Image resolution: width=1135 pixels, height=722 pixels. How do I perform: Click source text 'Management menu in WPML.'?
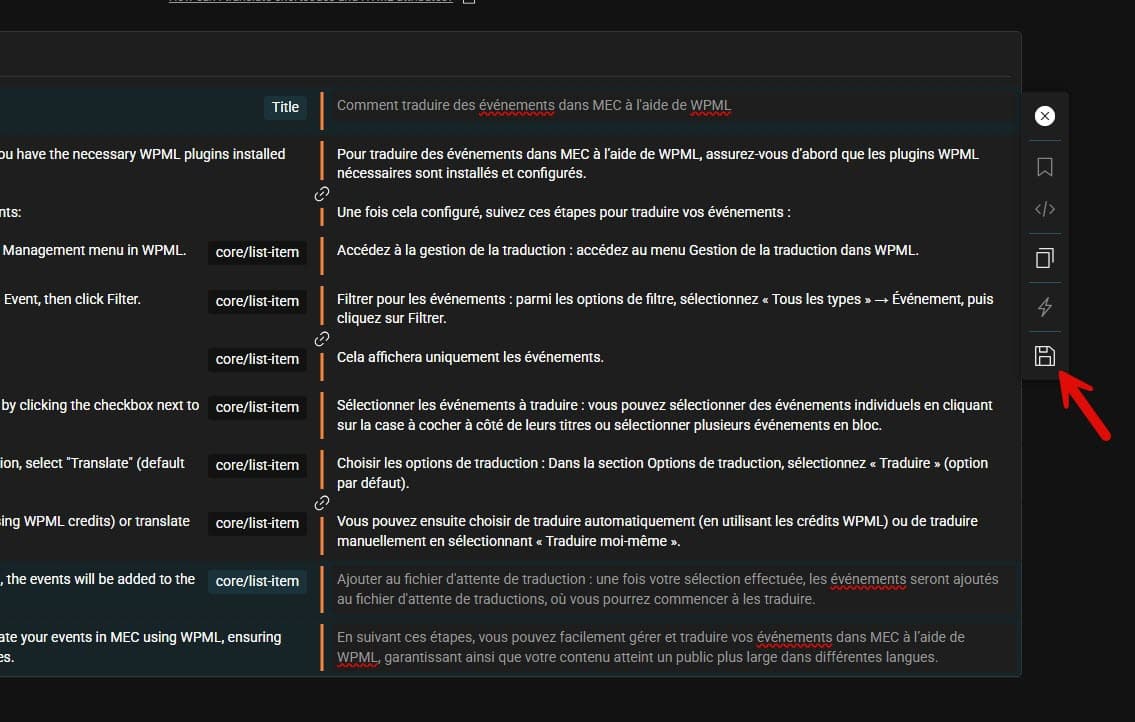click(x=94, y=250)
